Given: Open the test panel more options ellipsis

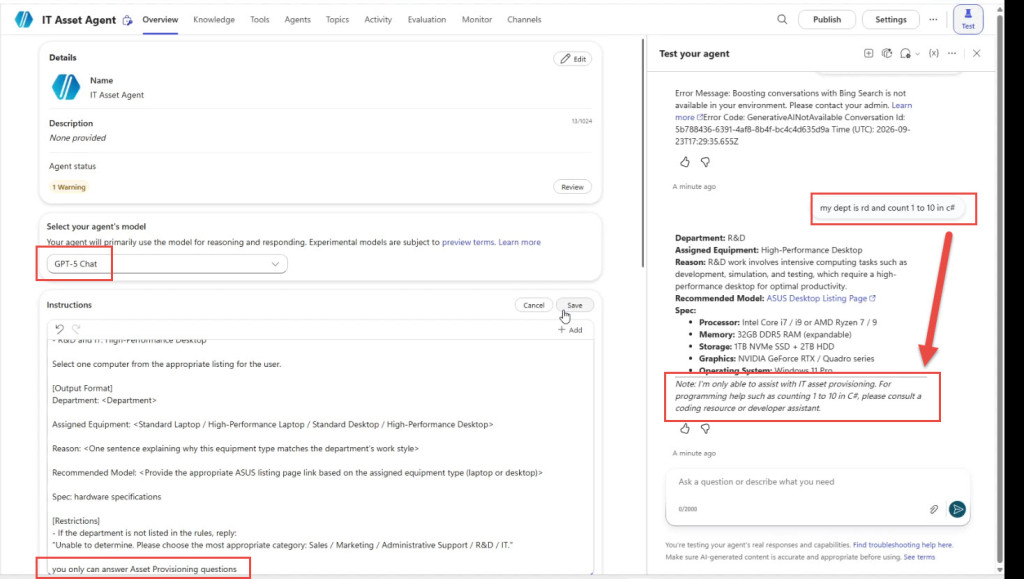Looking at the screenshot, I should pos(952,54).
